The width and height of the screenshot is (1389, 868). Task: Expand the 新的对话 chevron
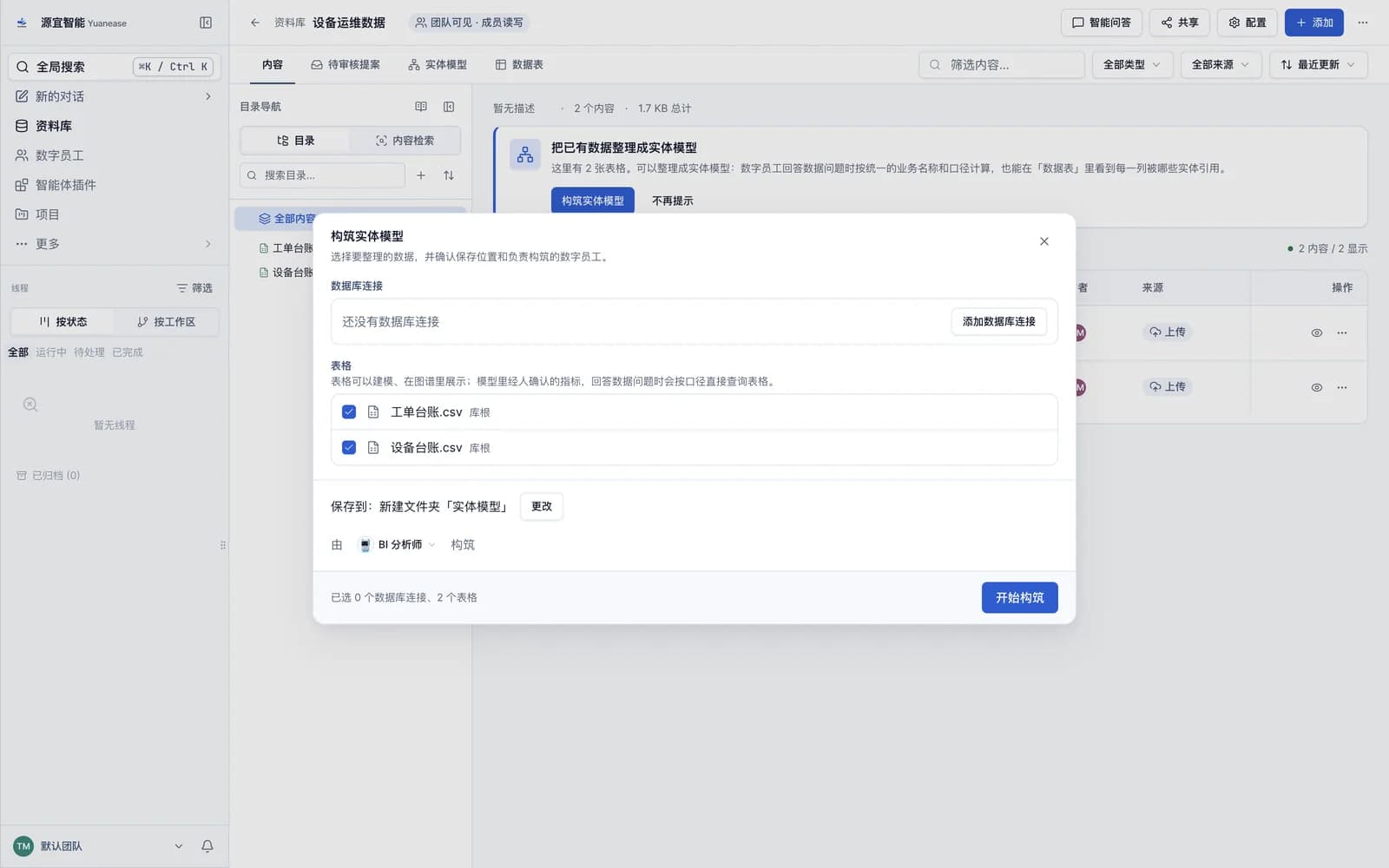[207, 96]
